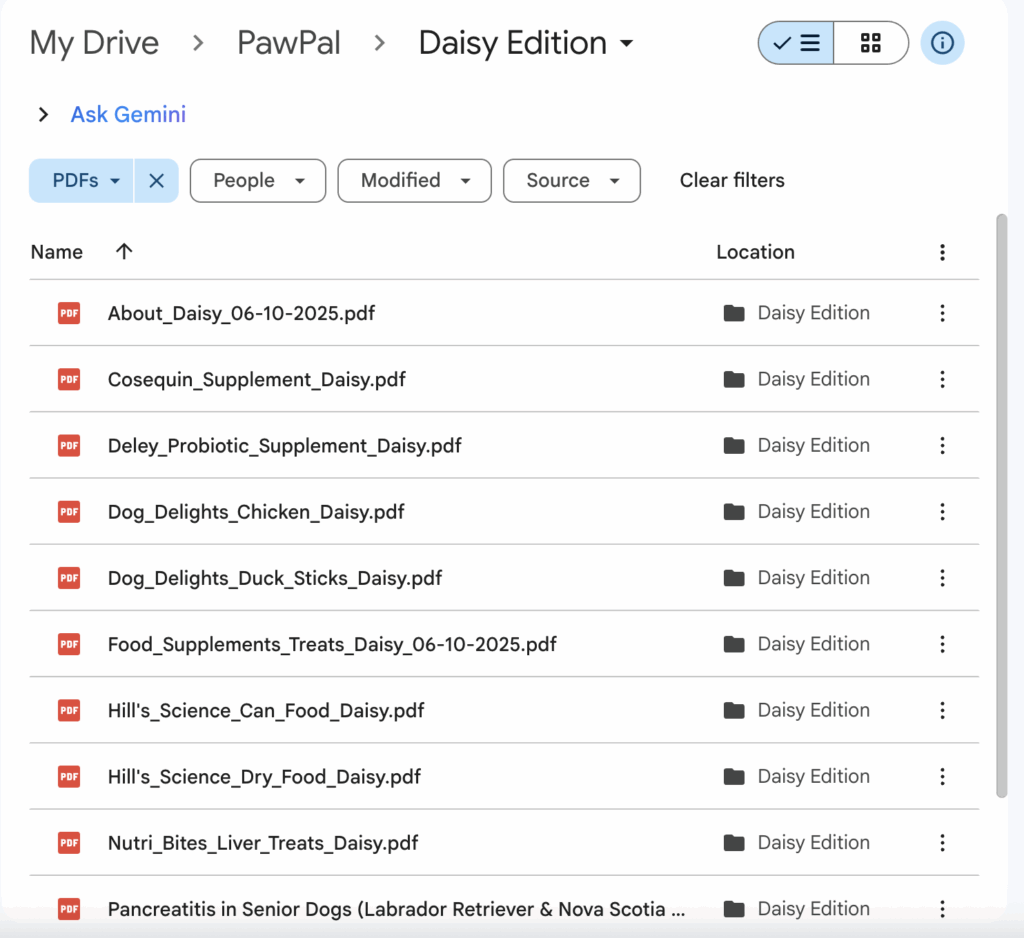Click the more options icon in column header
Image resolution: width=1024 pixels, height=938 pixels.
(942, 252)
